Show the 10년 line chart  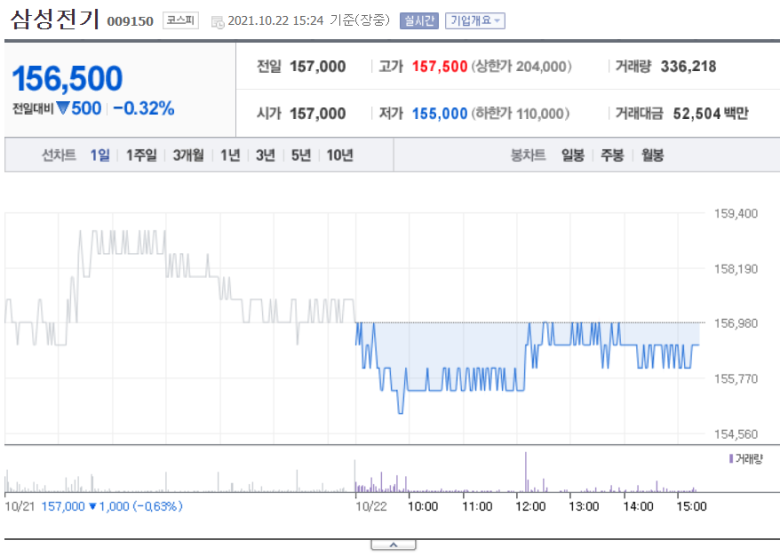coord(340,155)
